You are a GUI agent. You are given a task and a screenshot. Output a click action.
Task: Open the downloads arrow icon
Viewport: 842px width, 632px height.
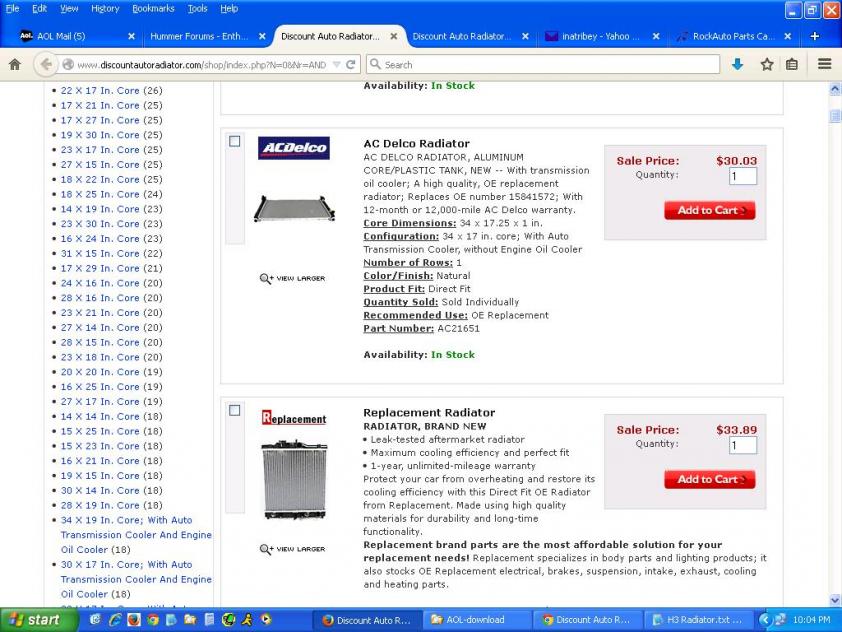(x=738, y=64)
